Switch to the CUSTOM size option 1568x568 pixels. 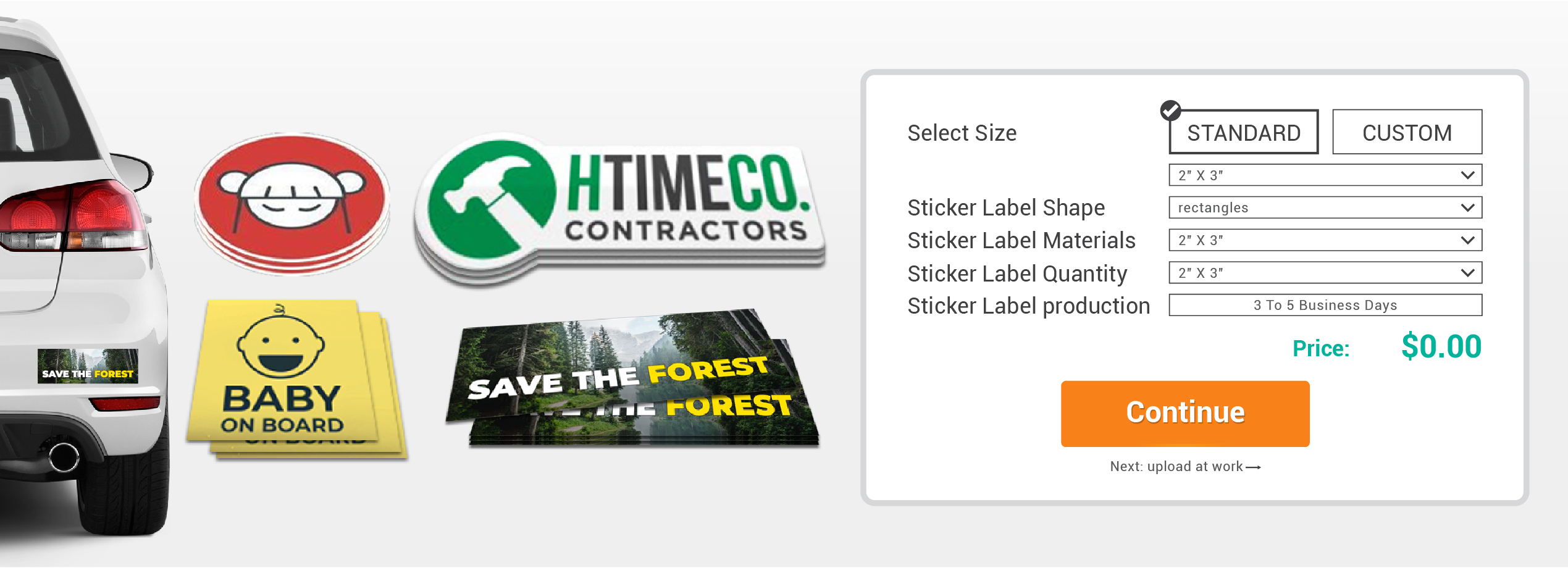[x=1407, y=132]
